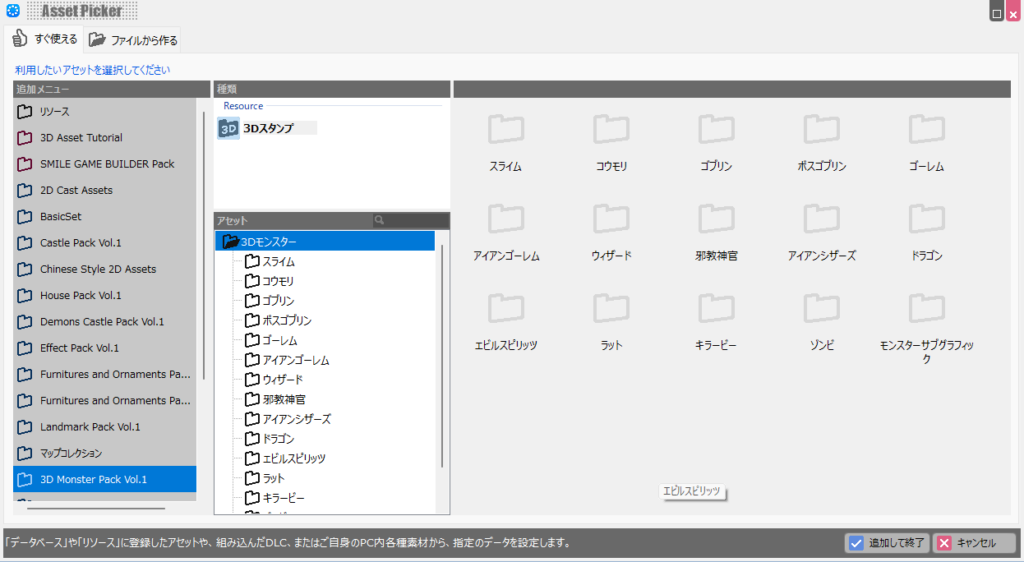Select the ゾンビ folder icon
The image size is (1024, 562).
[821, 309]
